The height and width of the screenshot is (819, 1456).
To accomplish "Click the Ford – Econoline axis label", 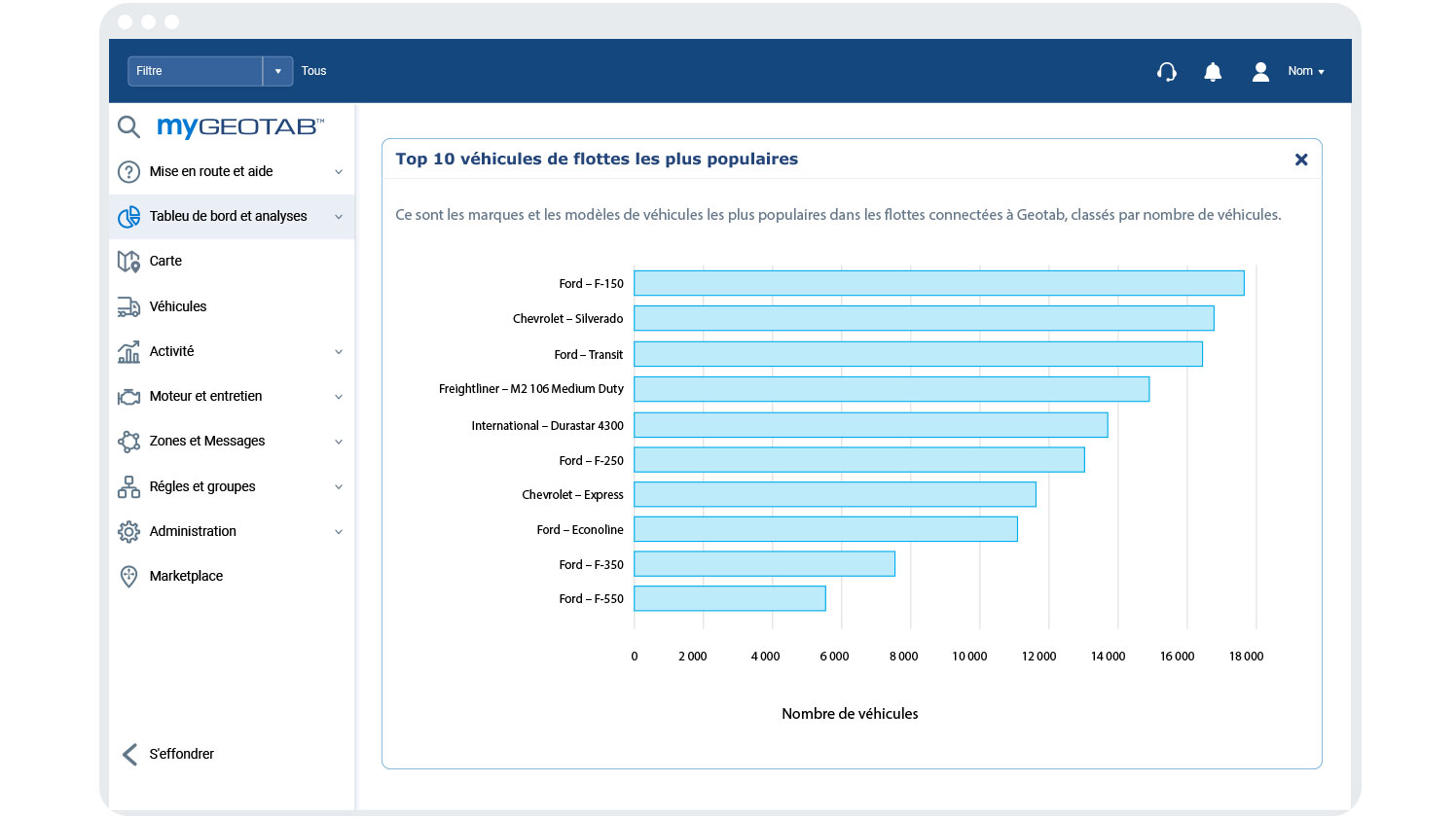I will (580, 530).
